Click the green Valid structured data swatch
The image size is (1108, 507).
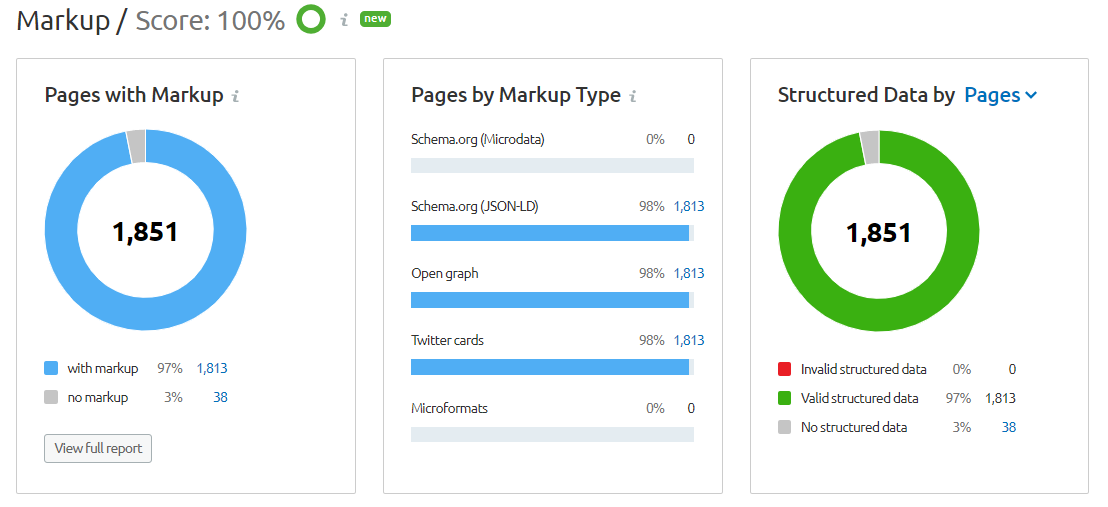pos(785,398)
